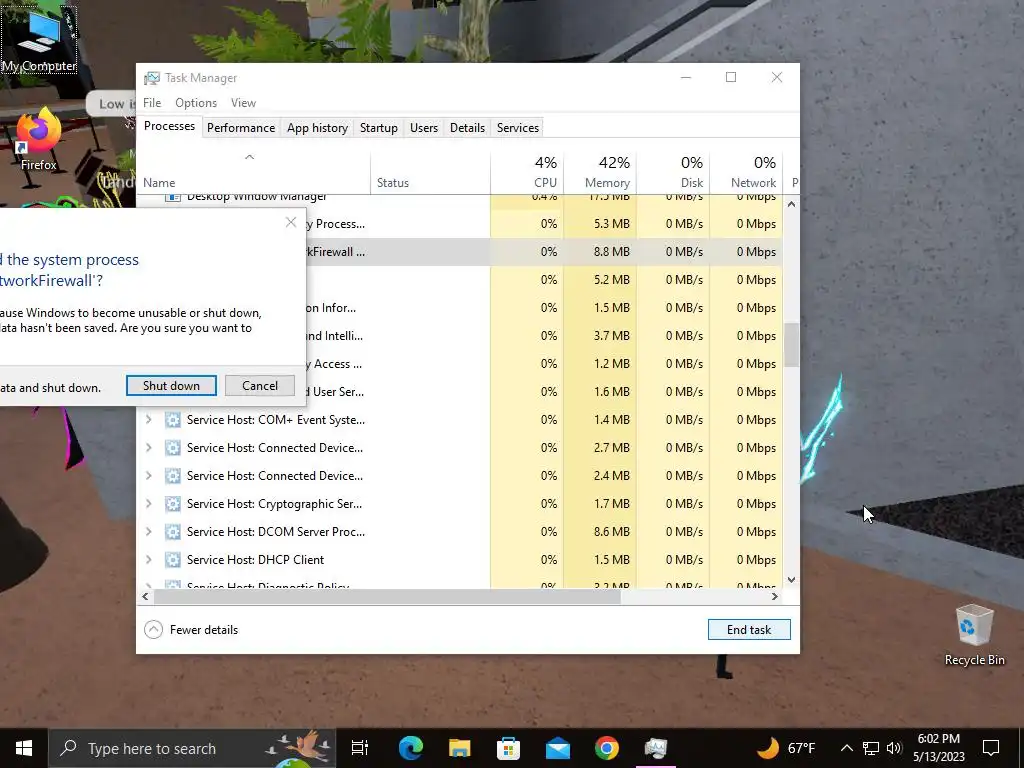The image size is (1024, 768).
Task: Open the notification center icon
Action: (991, 748)
